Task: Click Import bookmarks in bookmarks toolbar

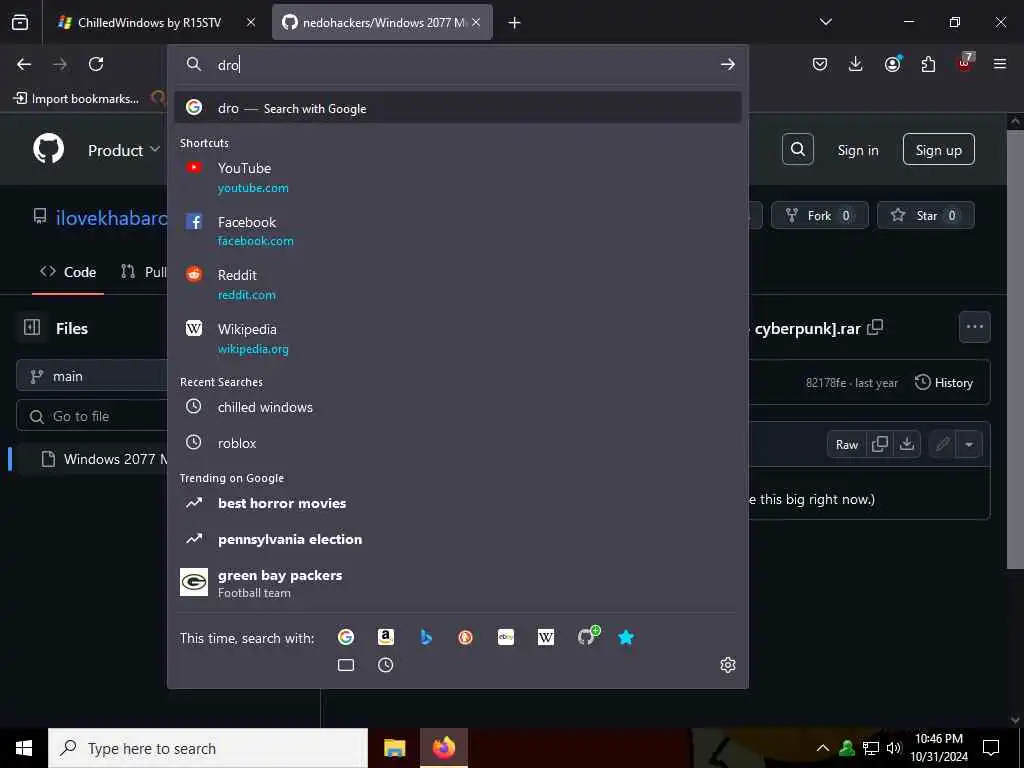Action: coord(76,99)
